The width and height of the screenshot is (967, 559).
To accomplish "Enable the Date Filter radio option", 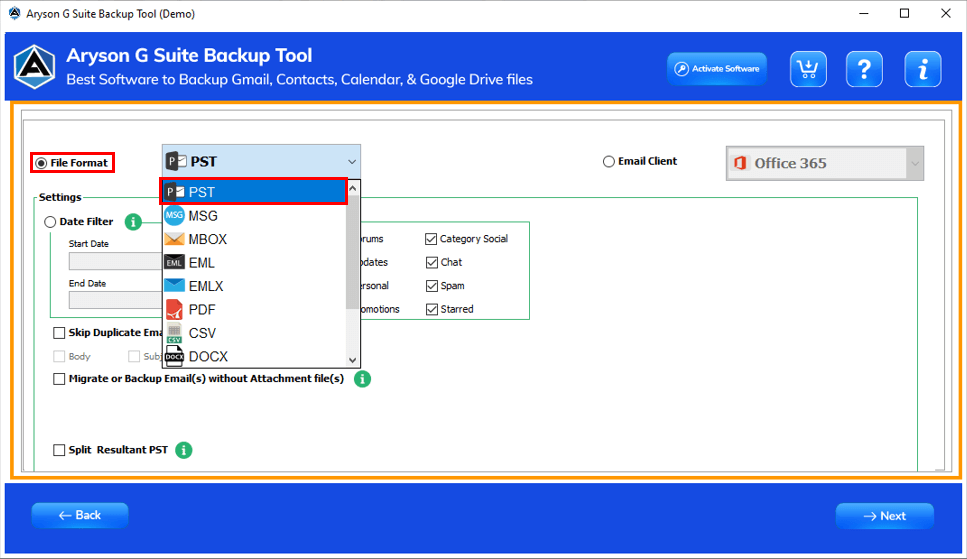I will [x=51, y=222].
